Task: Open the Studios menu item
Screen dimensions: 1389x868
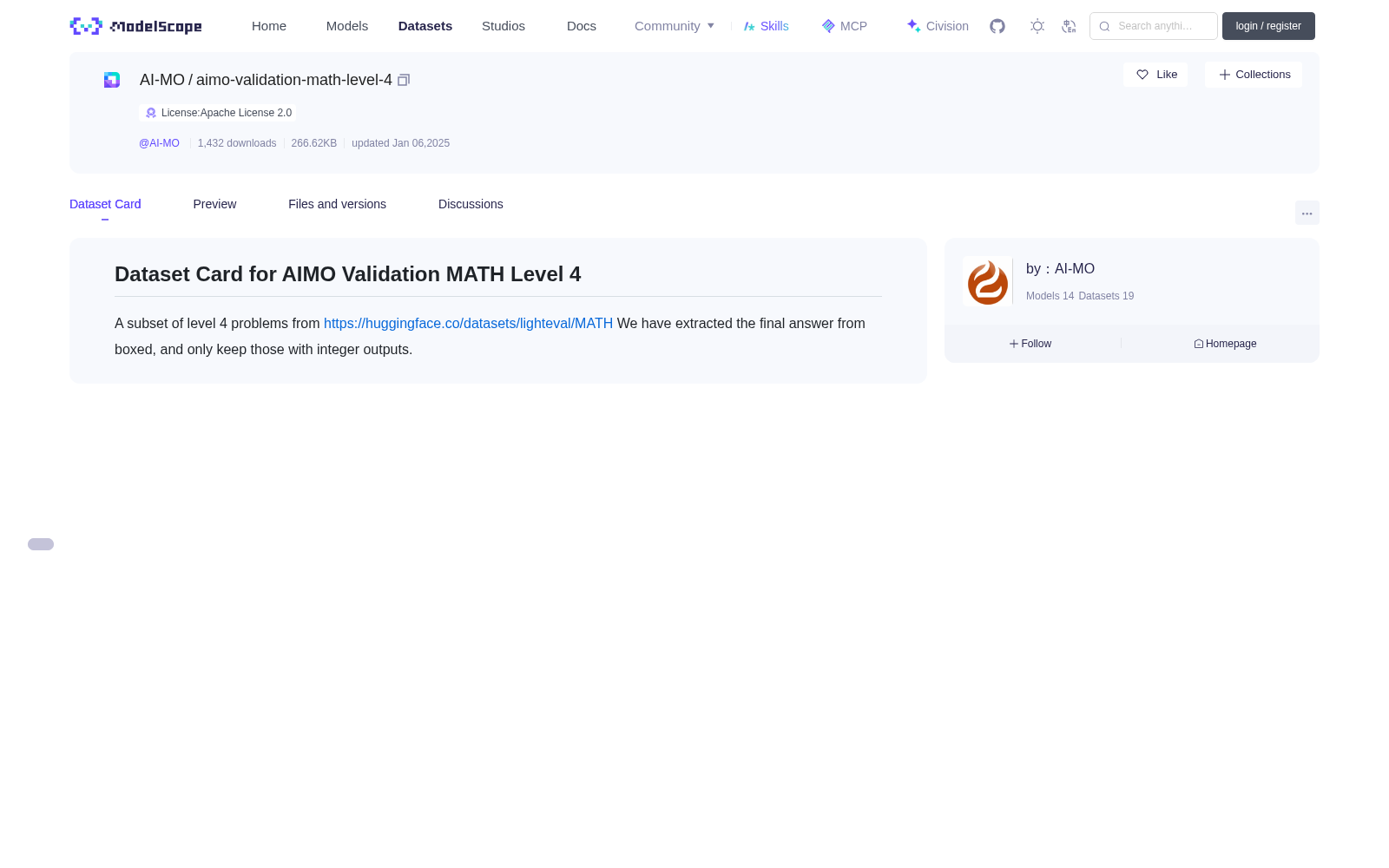Action: [x=504, y=26]
